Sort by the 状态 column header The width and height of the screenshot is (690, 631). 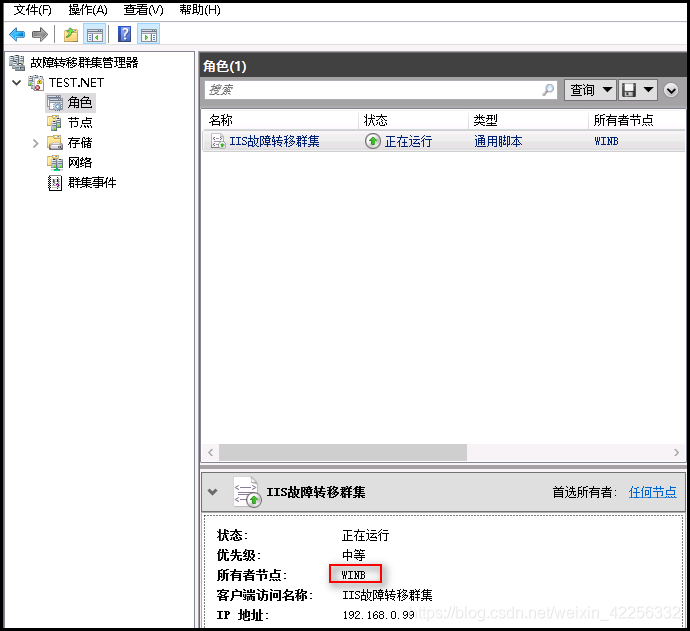(x=414, y=120)
